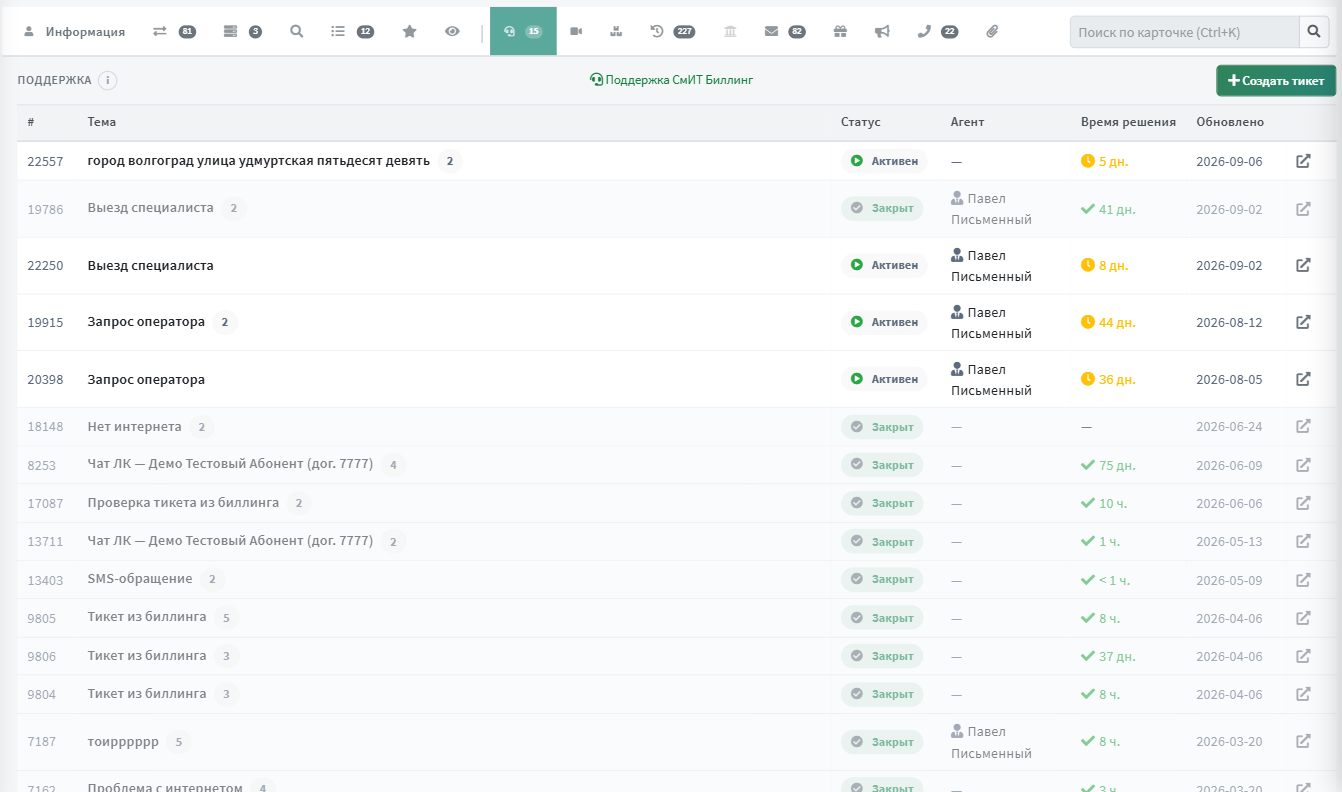Image resolution: width=1342 pixels, height=792 pixels.
Task: Open the paperclip attachments tab
Action: (x=992, y=31)
